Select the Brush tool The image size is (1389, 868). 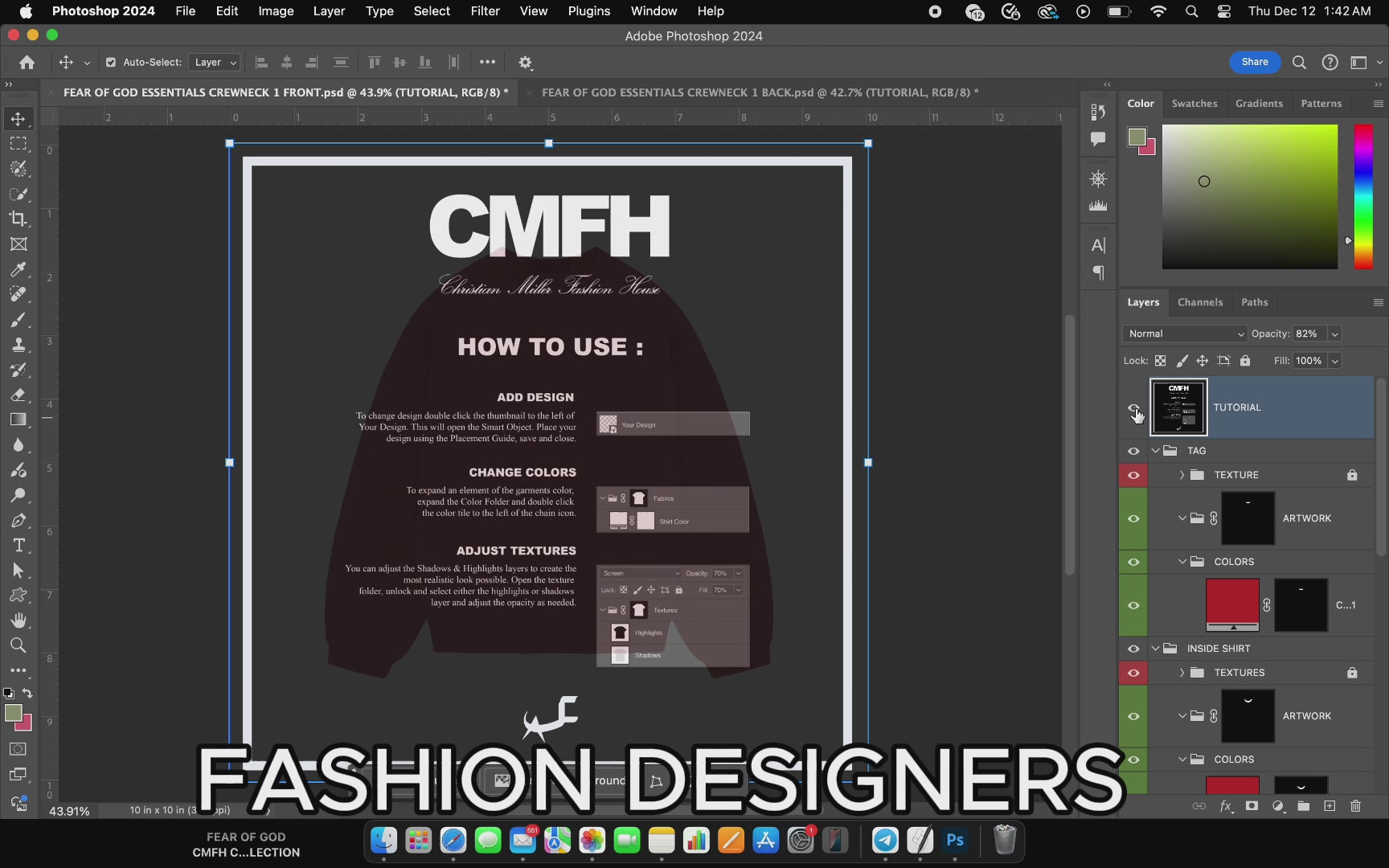[18, 320]
